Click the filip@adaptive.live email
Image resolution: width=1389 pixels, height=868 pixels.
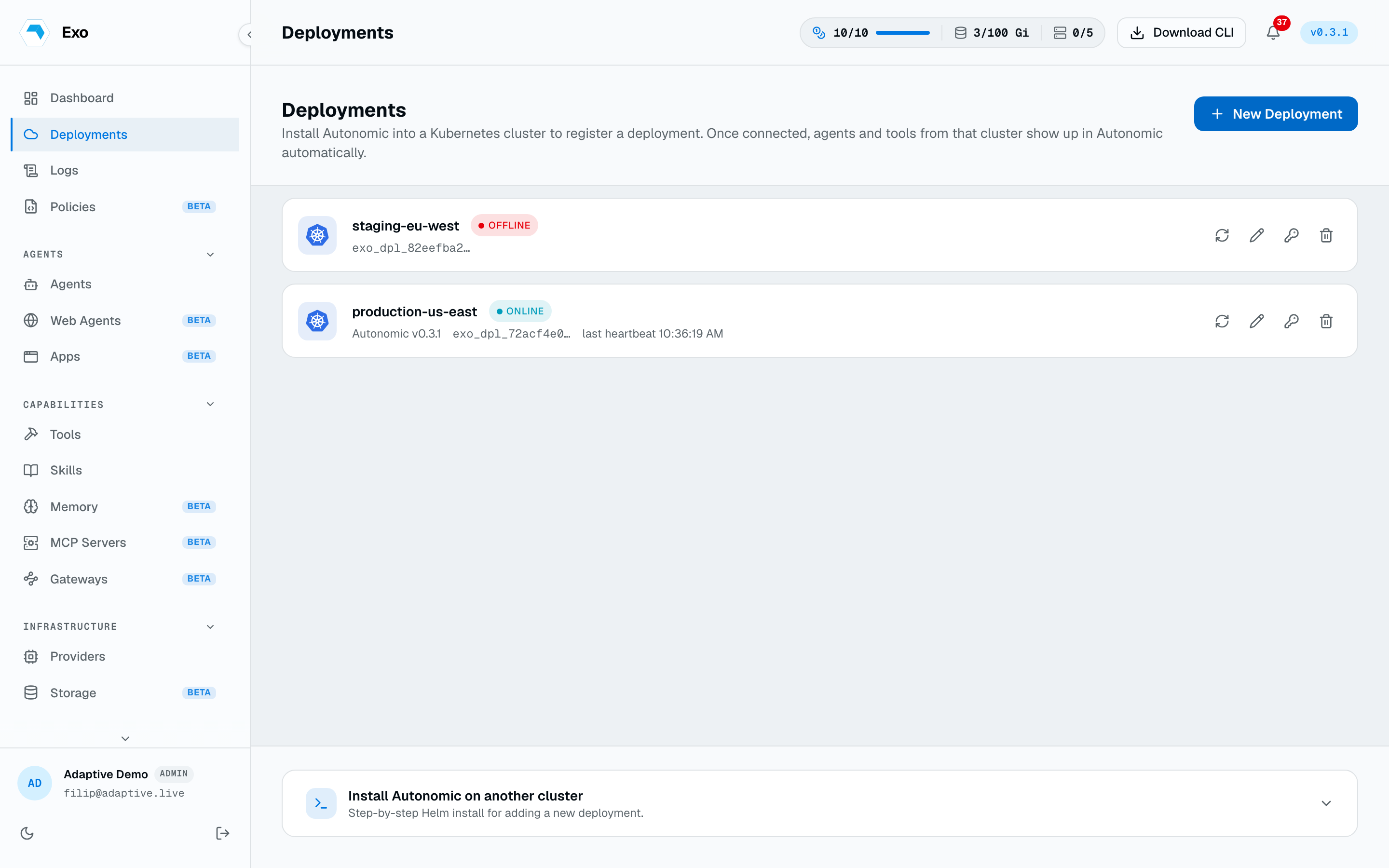(x=124, y=793)
